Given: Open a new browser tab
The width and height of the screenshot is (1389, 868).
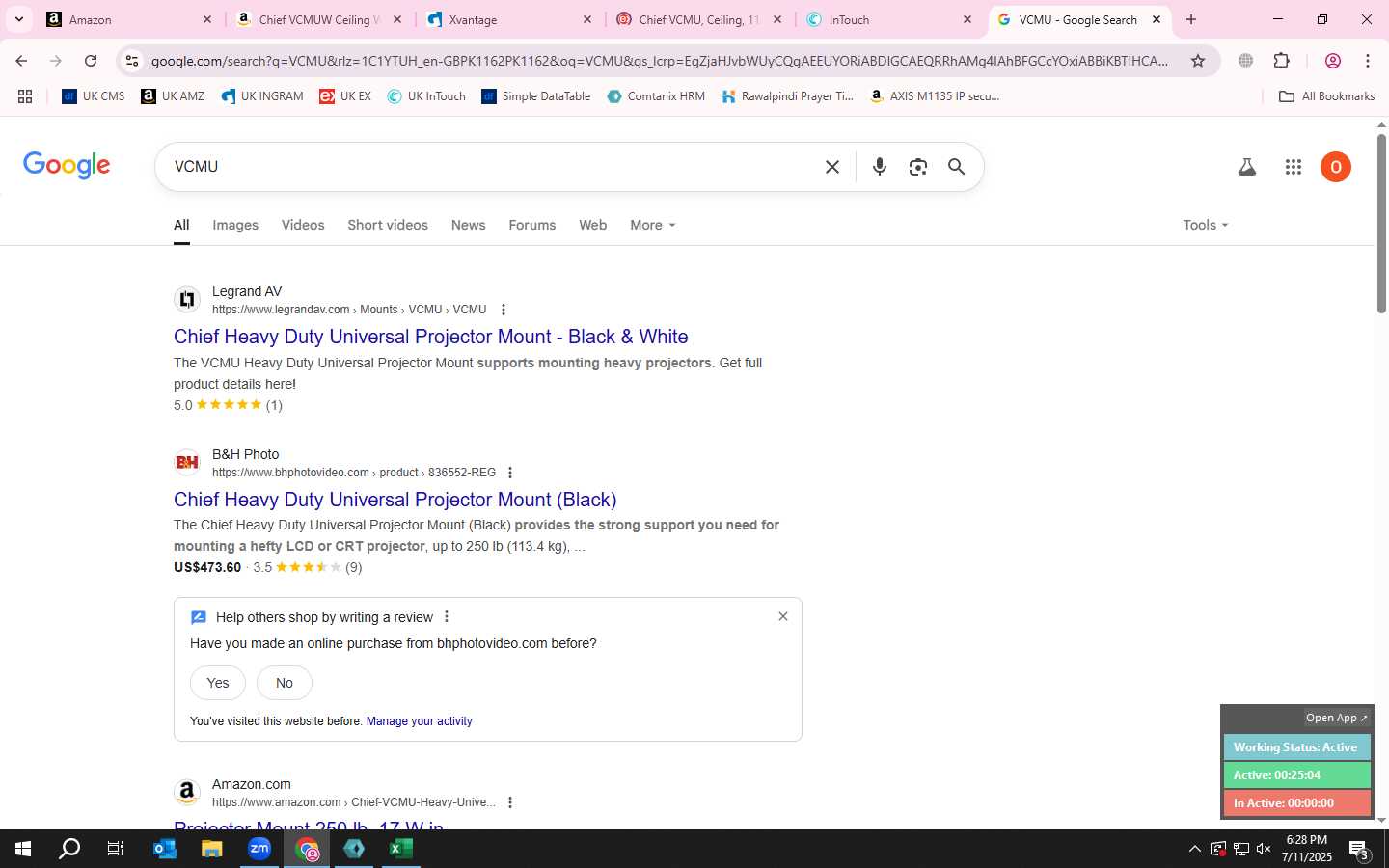Looking at the screenshot, I should coord(1191,19).
